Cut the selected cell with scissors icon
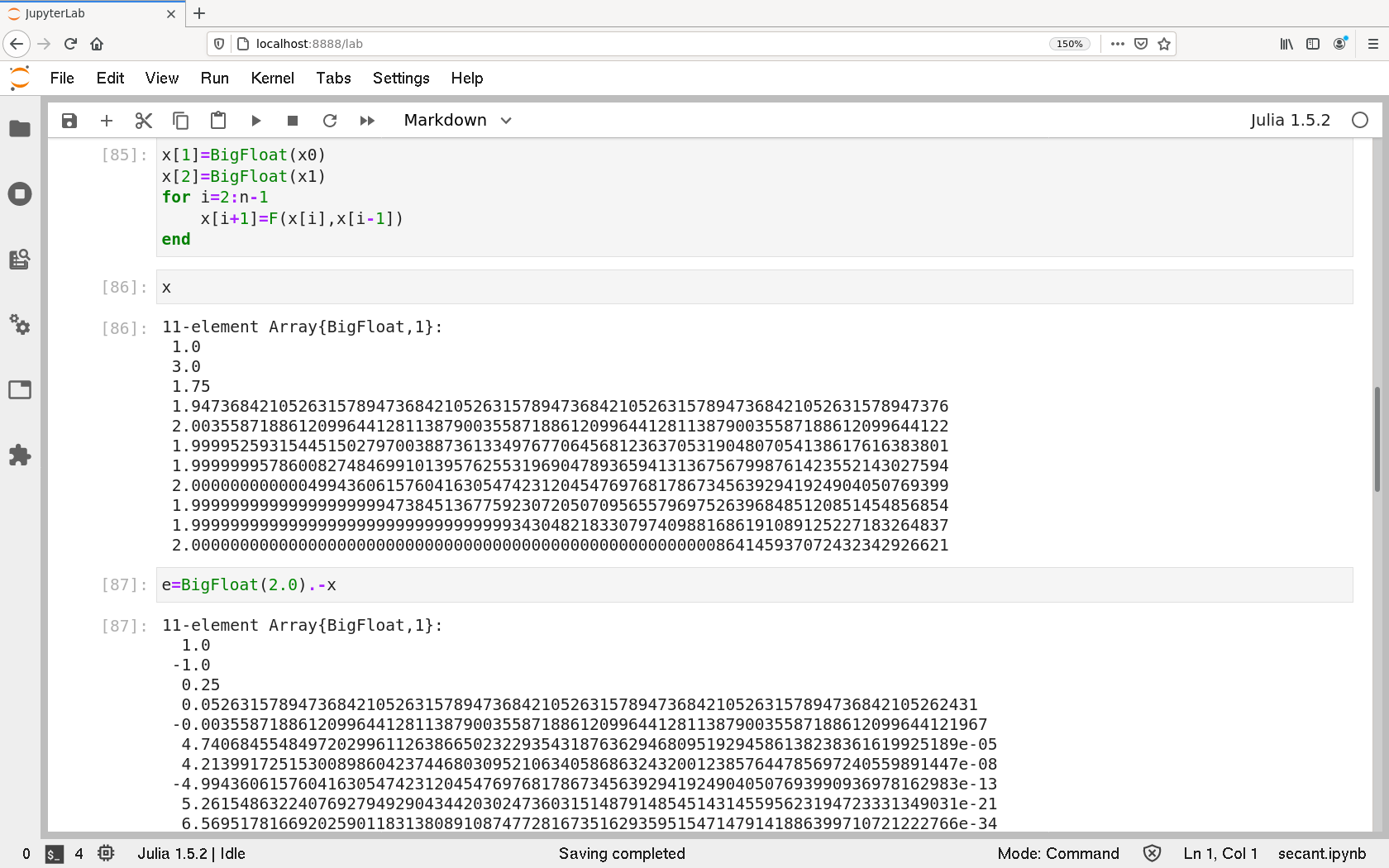This screenshot has height=868, width=1389. click(144, 121)
